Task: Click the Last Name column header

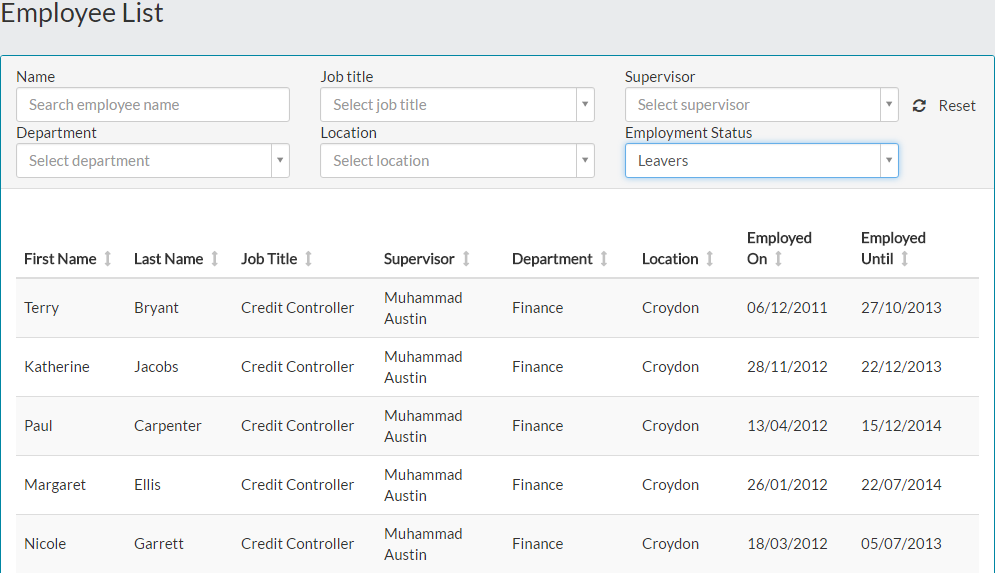Action: tap(168, 259)
